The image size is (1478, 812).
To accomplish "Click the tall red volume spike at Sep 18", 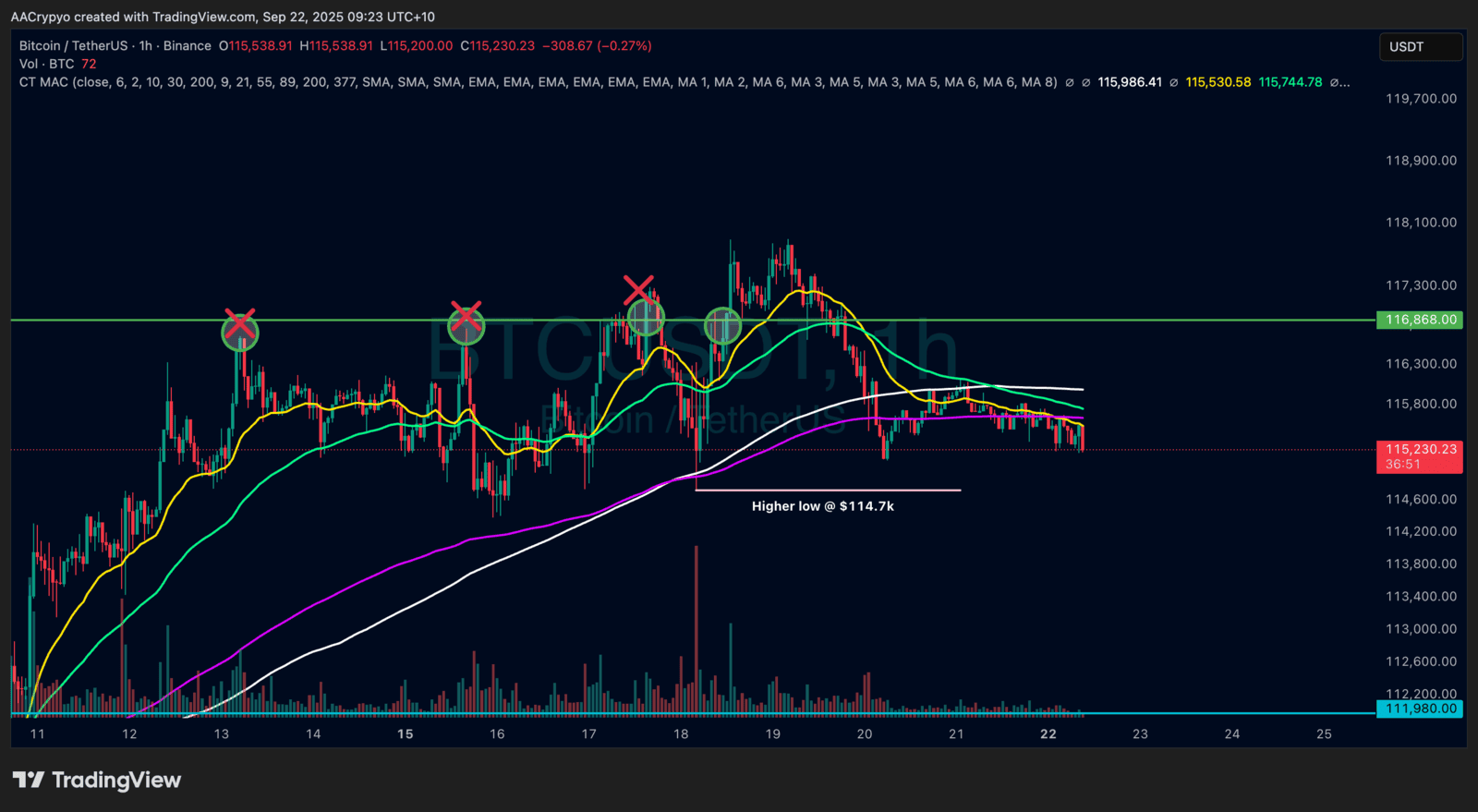I will coord(697,628).
